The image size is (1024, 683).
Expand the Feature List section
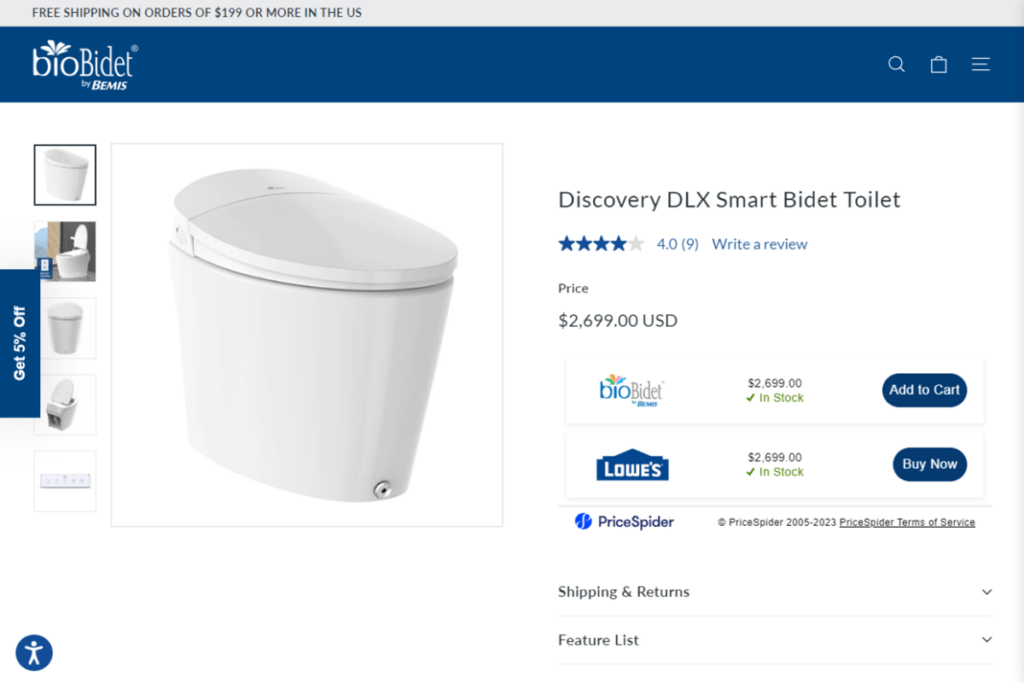pos(598,640)
